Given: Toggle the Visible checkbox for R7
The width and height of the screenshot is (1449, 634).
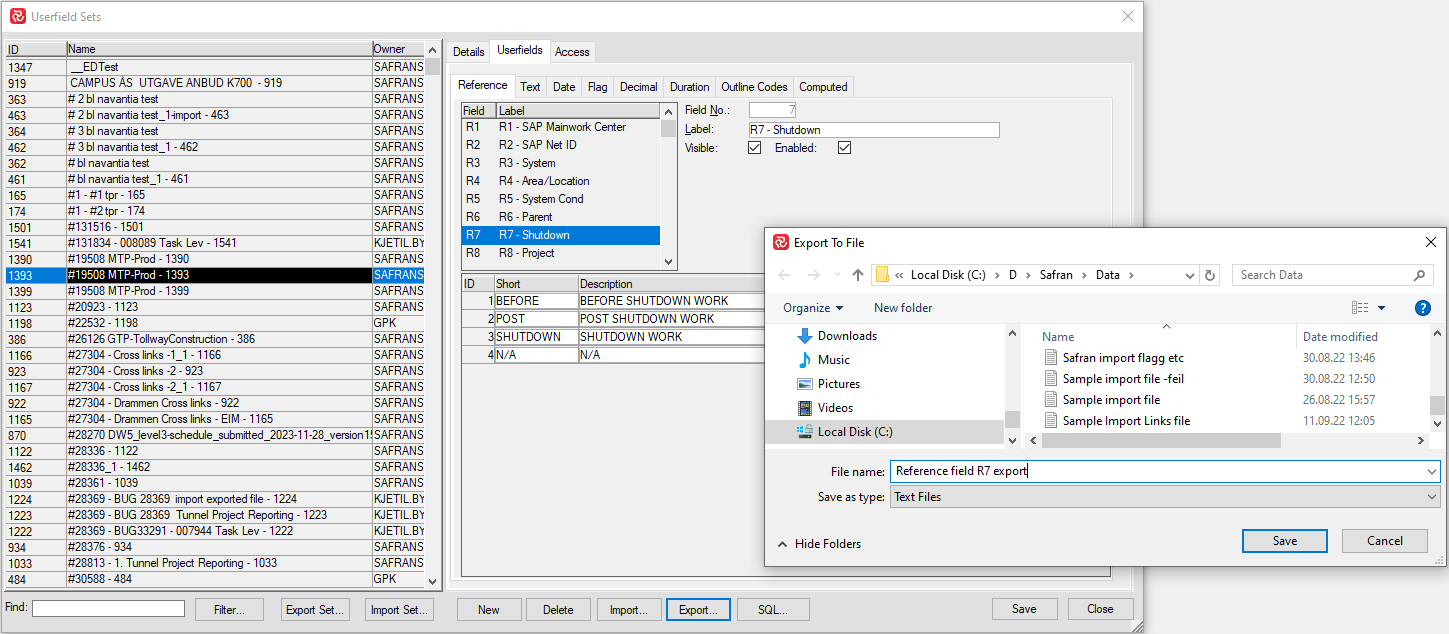Looking at the screenshot, I should 755,148.
